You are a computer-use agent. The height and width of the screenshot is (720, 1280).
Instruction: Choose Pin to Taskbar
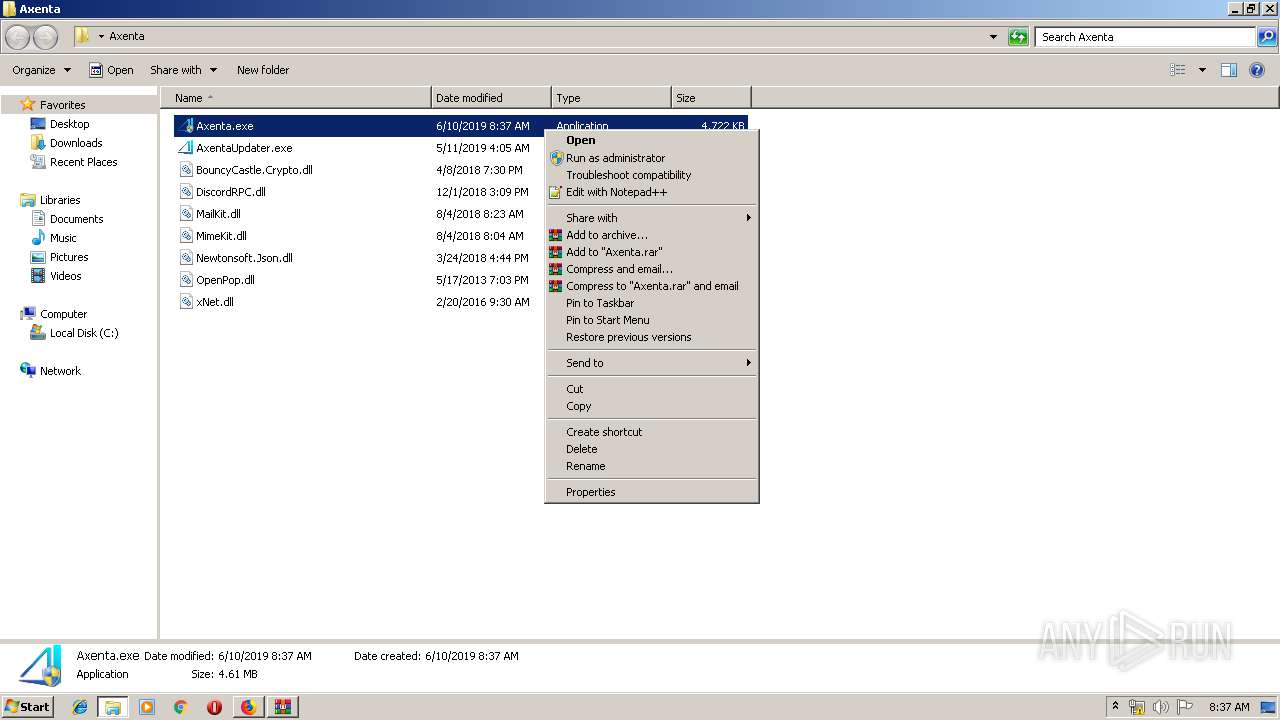(x=652, y=303)
